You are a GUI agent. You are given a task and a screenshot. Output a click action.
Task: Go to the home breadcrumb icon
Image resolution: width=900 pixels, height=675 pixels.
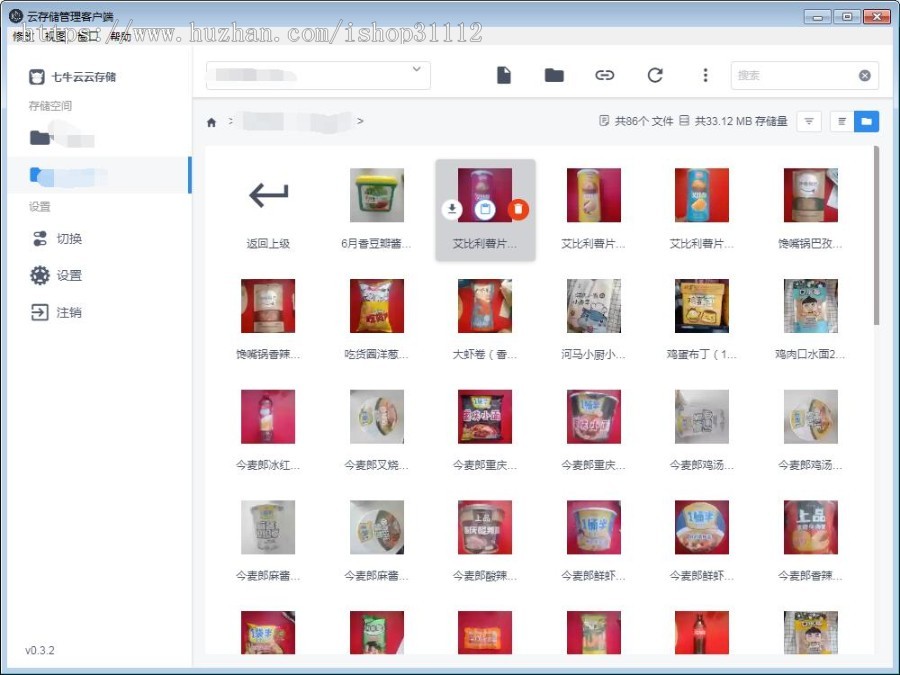pyautogui.click(x=211, y=122)
